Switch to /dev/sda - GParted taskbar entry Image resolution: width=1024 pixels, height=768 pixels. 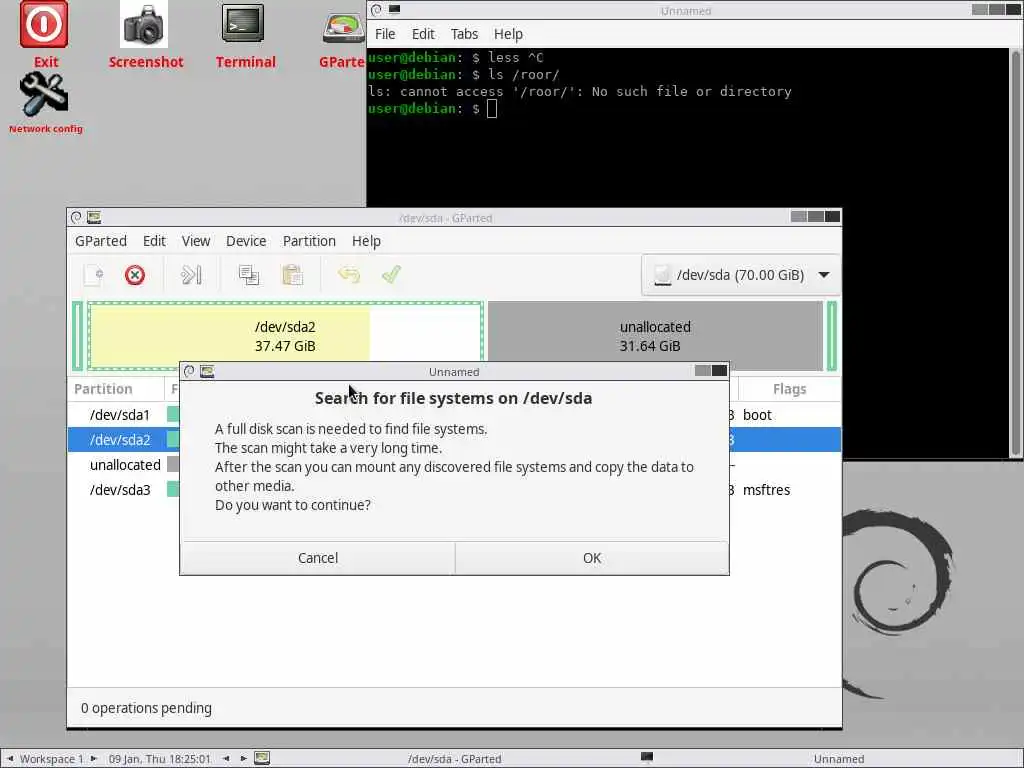455,759
